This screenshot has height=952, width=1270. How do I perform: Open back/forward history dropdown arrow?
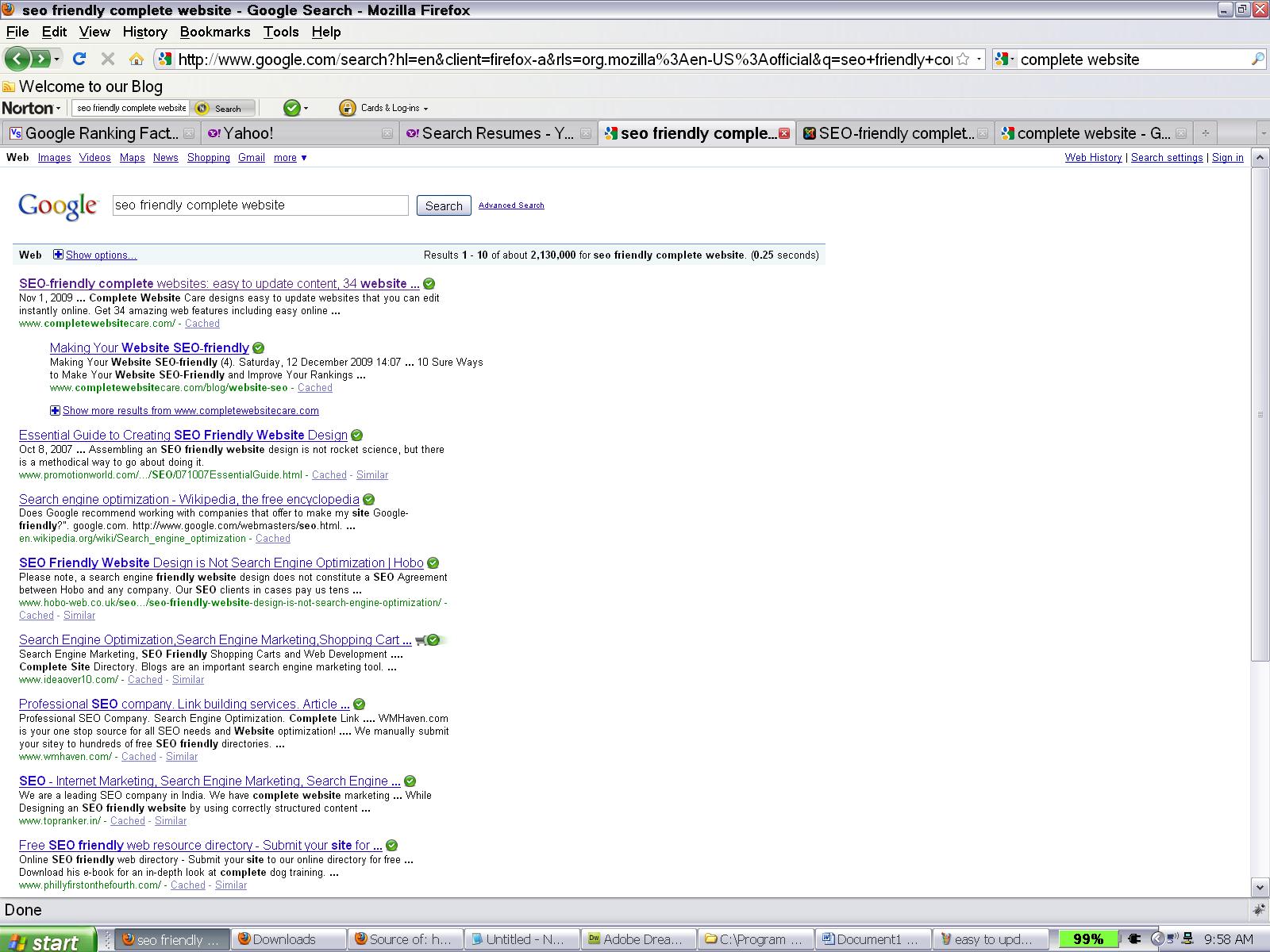(56, 59)
